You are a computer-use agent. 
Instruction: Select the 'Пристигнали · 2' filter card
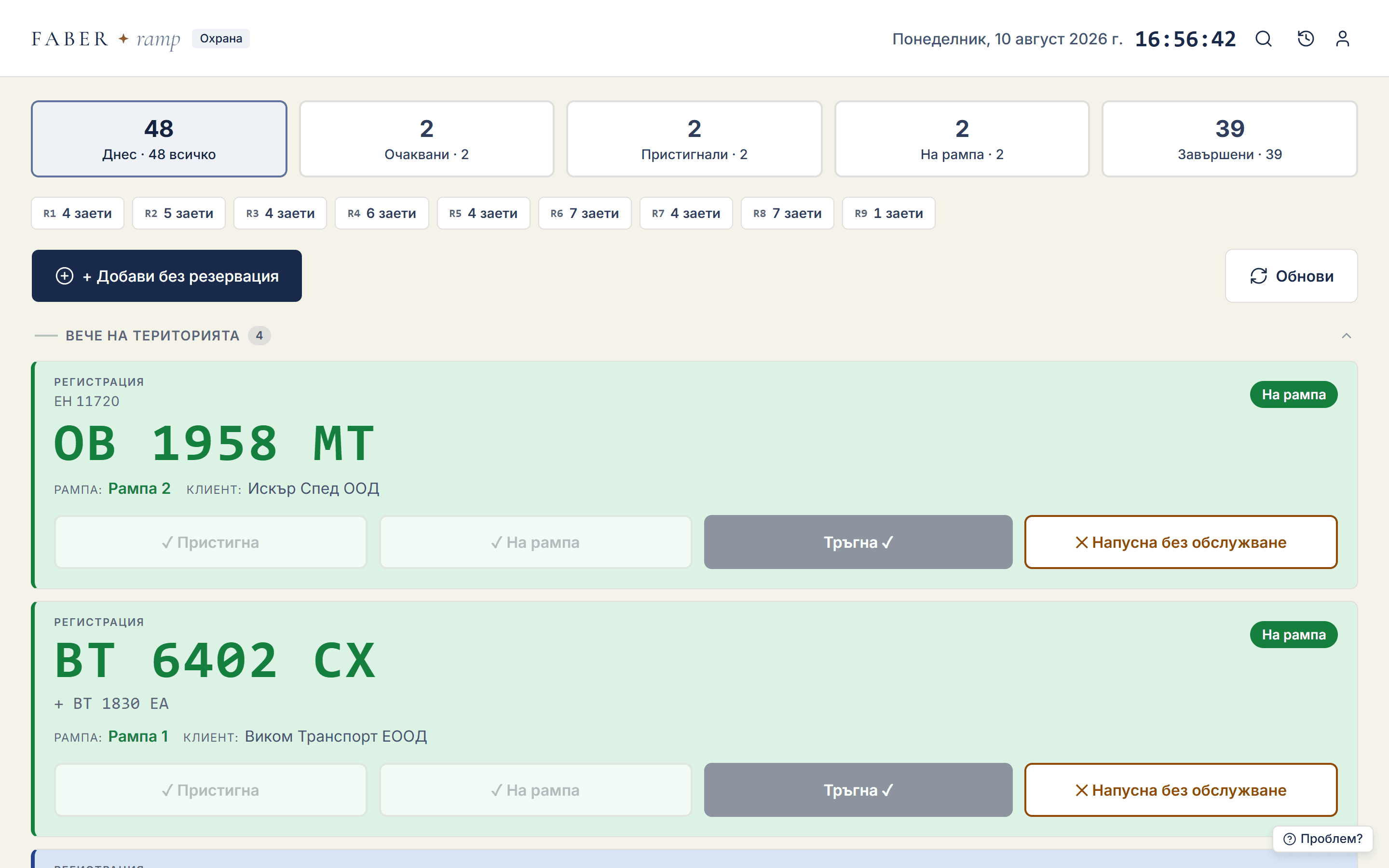694,139
